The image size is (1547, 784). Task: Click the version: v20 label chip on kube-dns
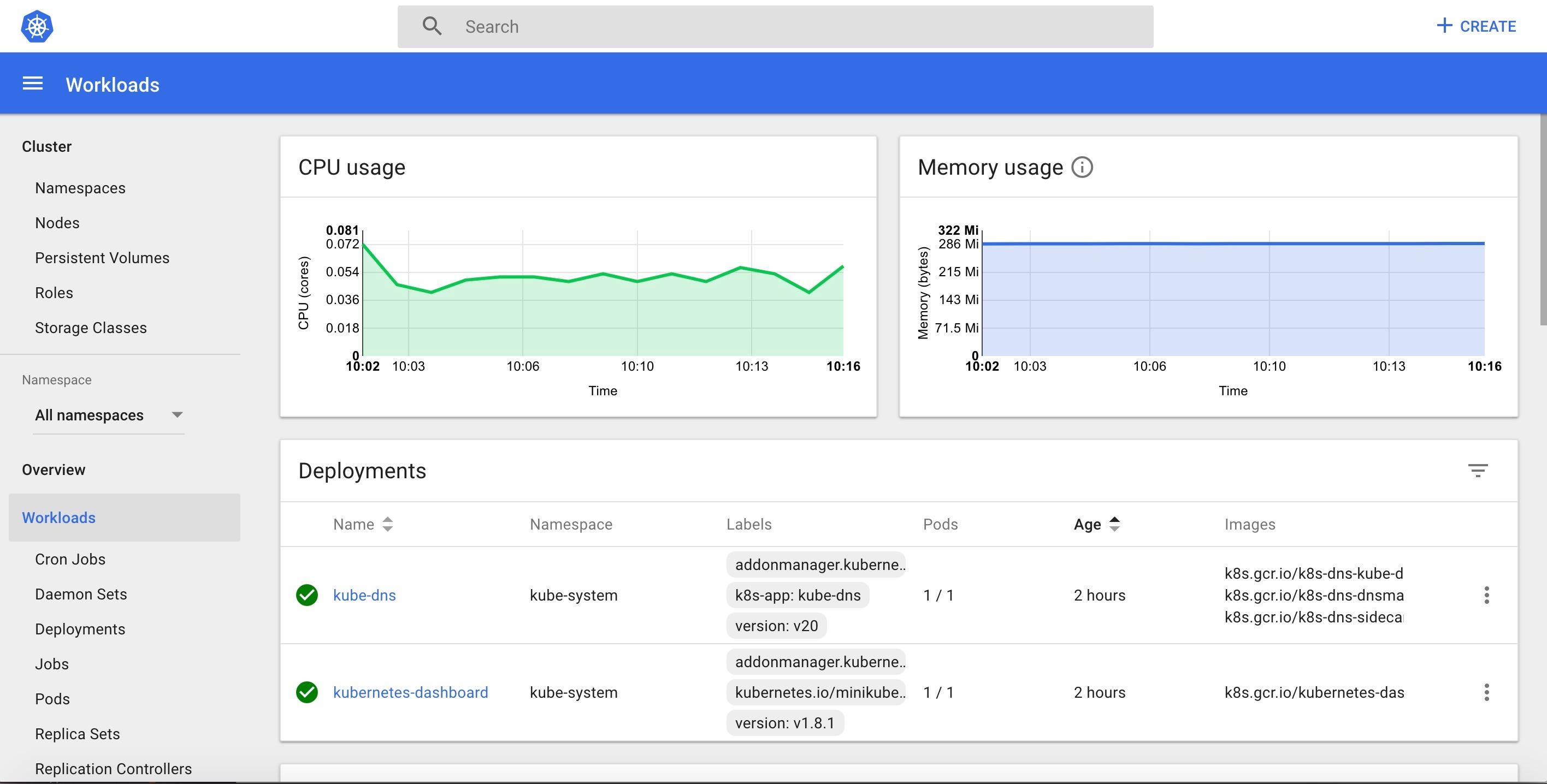776,626
